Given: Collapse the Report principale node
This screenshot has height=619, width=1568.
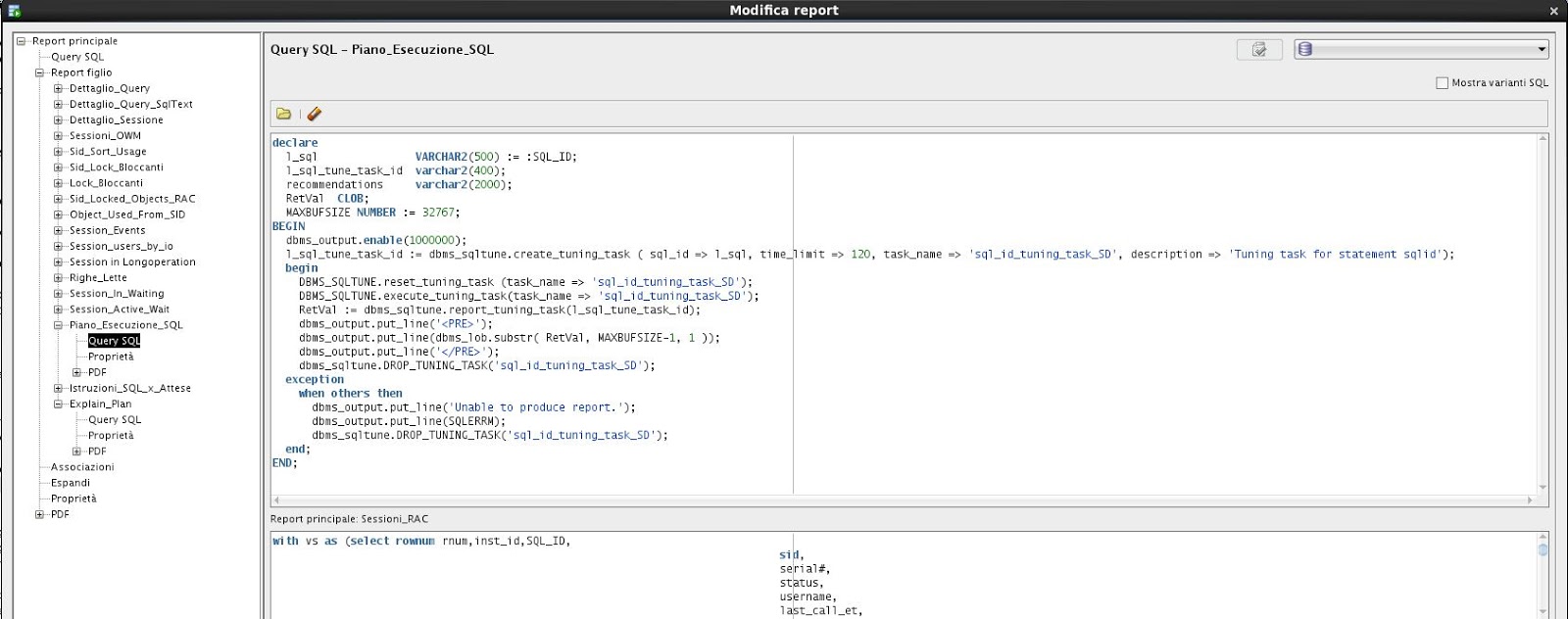Looking at the screenshot, I should click(21, 41).
